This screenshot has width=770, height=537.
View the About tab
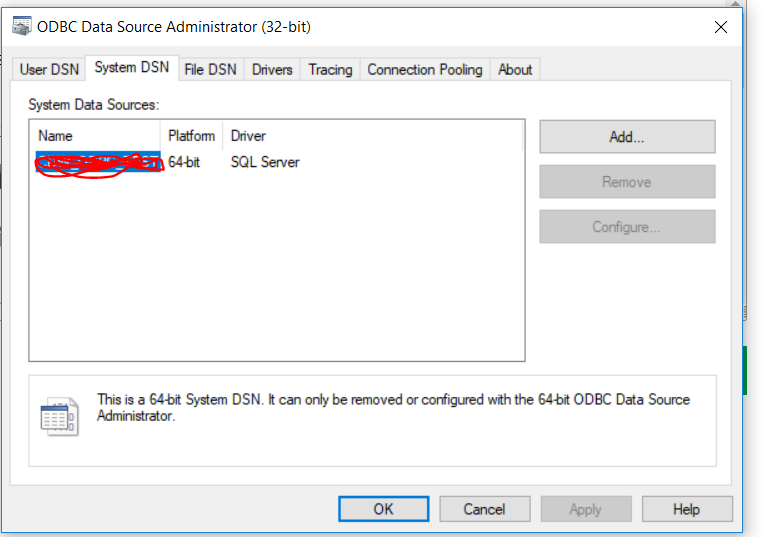click(x=515, y=69)
